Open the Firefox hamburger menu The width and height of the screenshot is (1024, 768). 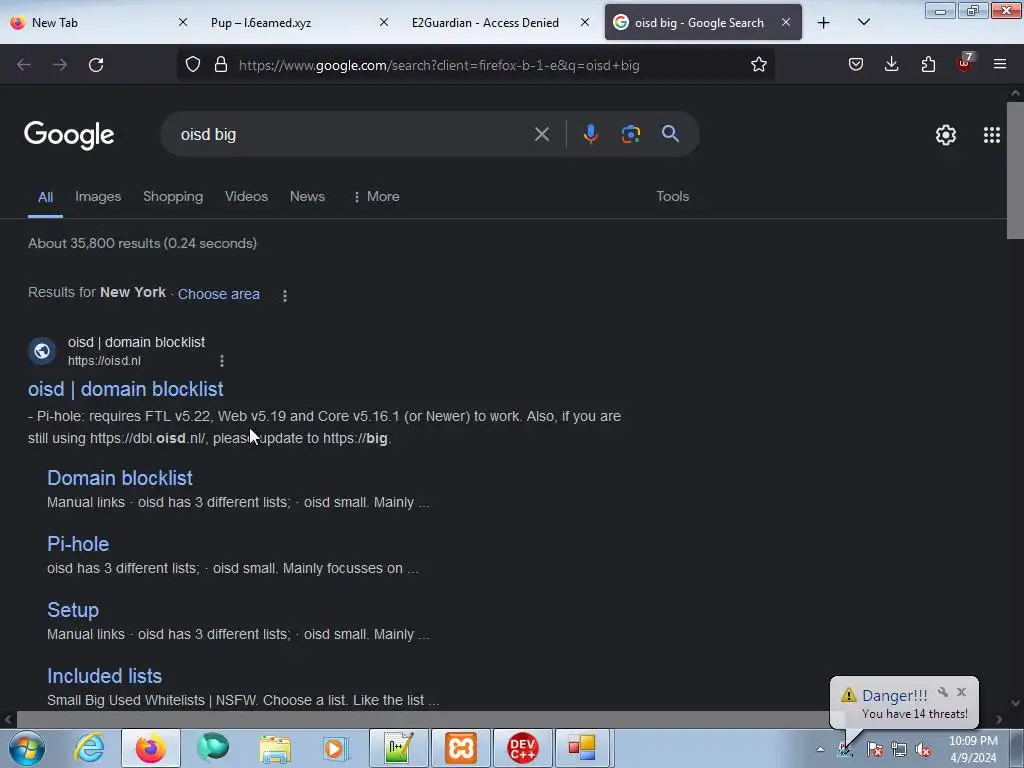point(1000,65)
